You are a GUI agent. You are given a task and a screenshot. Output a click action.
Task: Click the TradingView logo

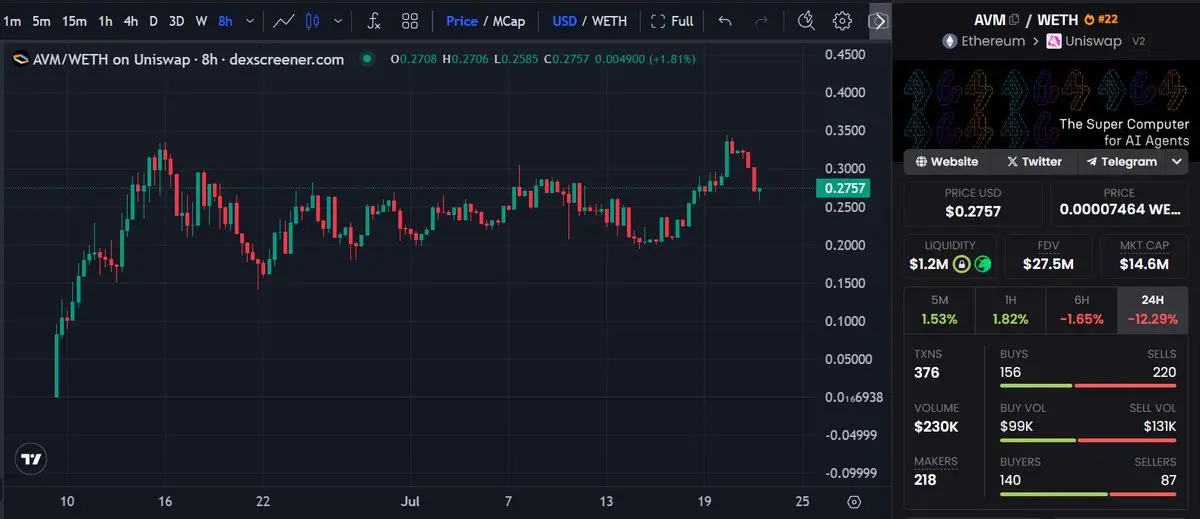32,459
